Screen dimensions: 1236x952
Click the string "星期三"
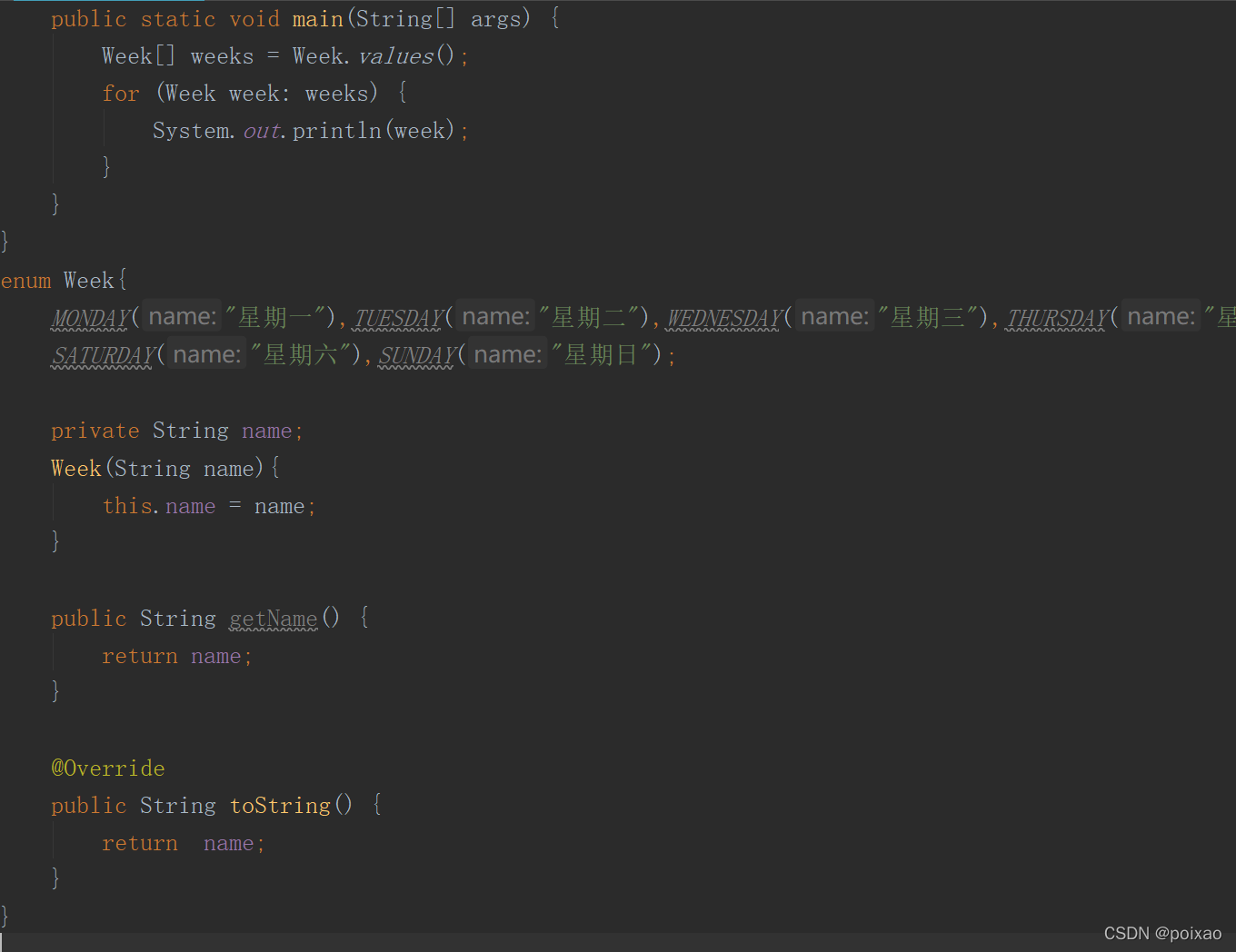click(x=928, y=318)
